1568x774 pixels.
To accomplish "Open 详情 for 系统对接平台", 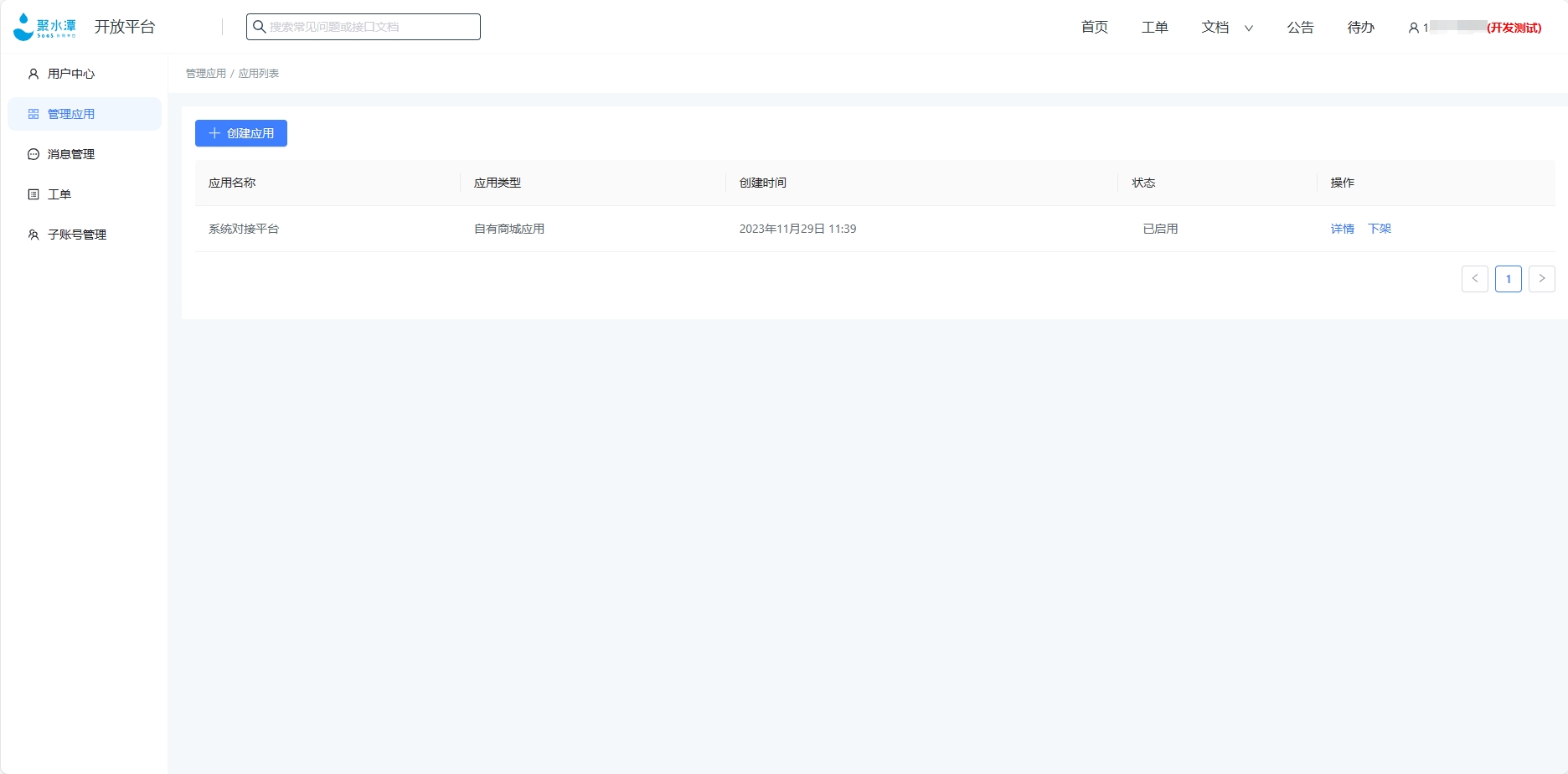I will (x=1342, y=229).
